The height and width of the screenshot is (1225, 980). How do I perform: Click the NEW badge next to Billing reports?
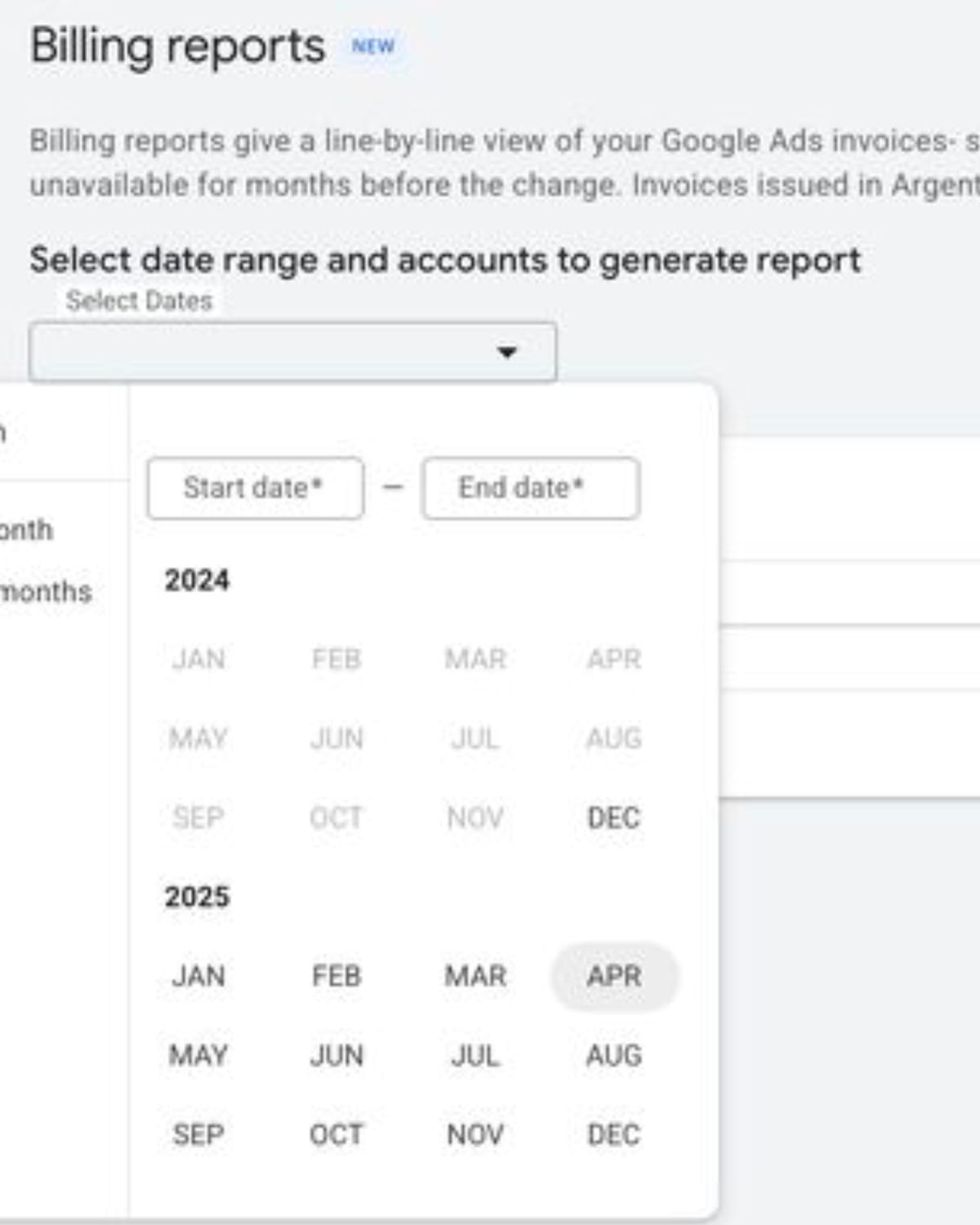pyautogui.click(x=374, y=47)
